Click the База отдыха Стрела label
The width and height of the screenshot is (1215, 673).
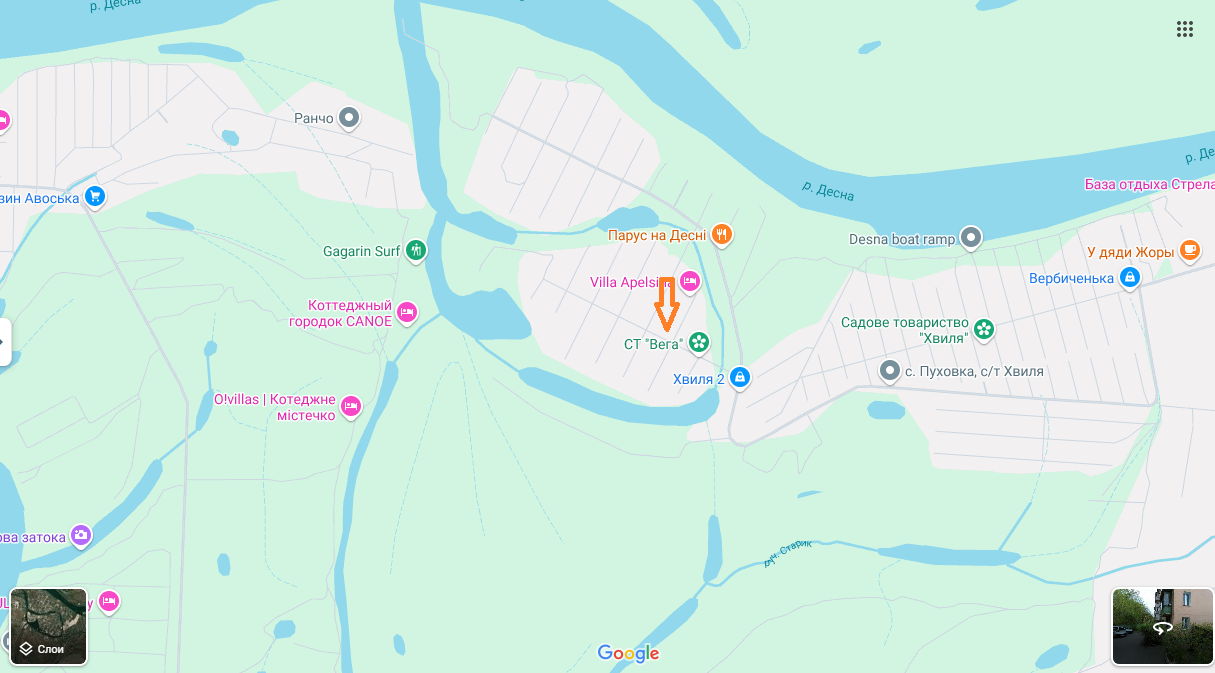[1149, 184]
